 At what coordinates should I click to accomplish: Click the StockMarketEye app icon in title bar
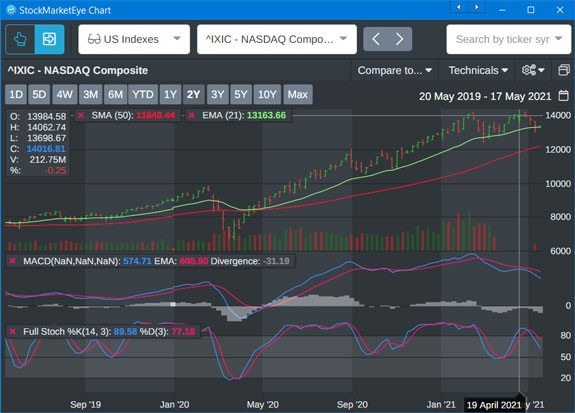(x=11, y=10)
